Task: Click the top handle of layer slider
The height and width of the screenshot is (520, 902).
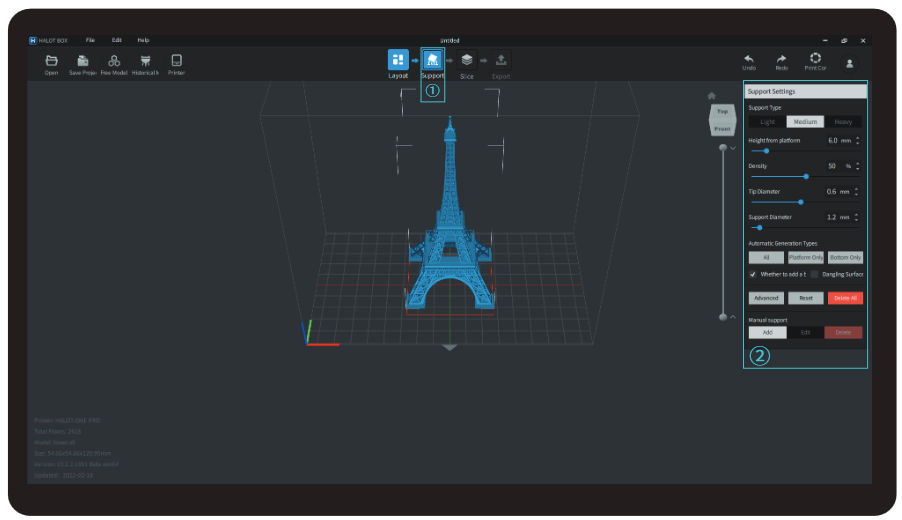Action: 723,148
